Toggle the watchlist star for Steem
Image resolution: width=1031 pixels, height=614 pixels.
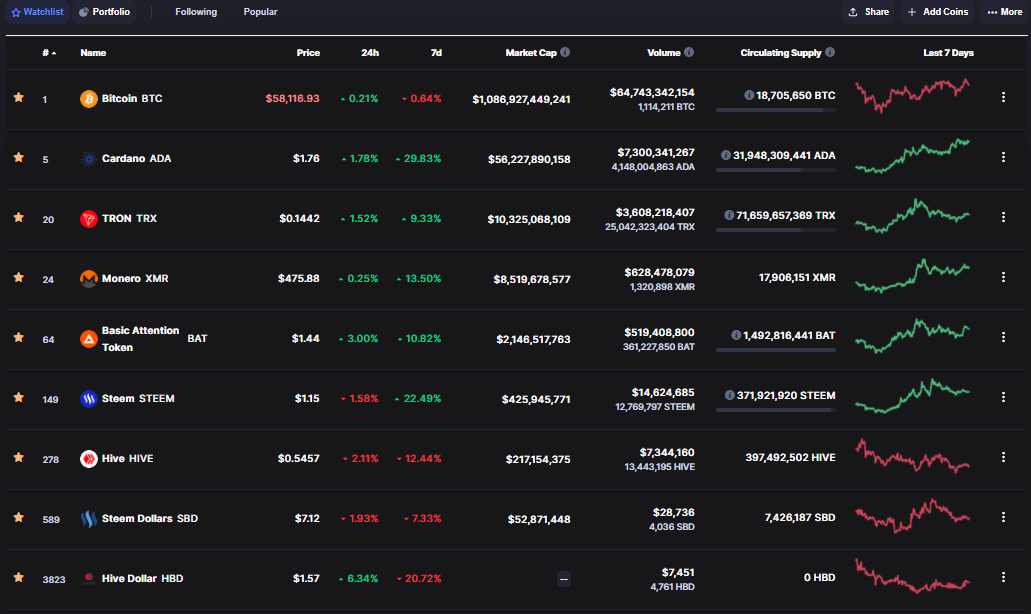click(18, 398)
